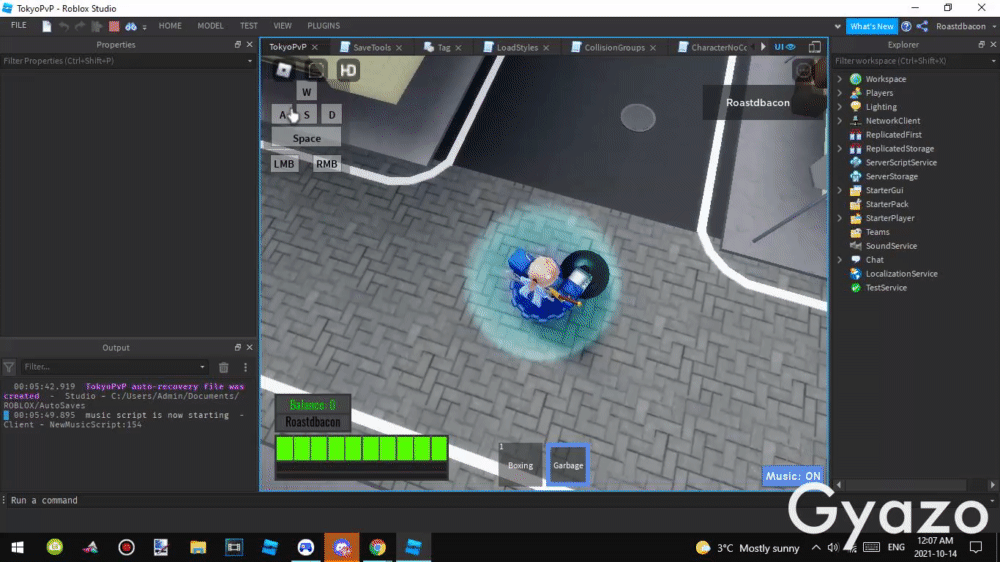Image resolution: width=1000 pixels, height=562 pixels.
Task: Open the Roastdbacon account dropdown
Action: tap(965, 26)
